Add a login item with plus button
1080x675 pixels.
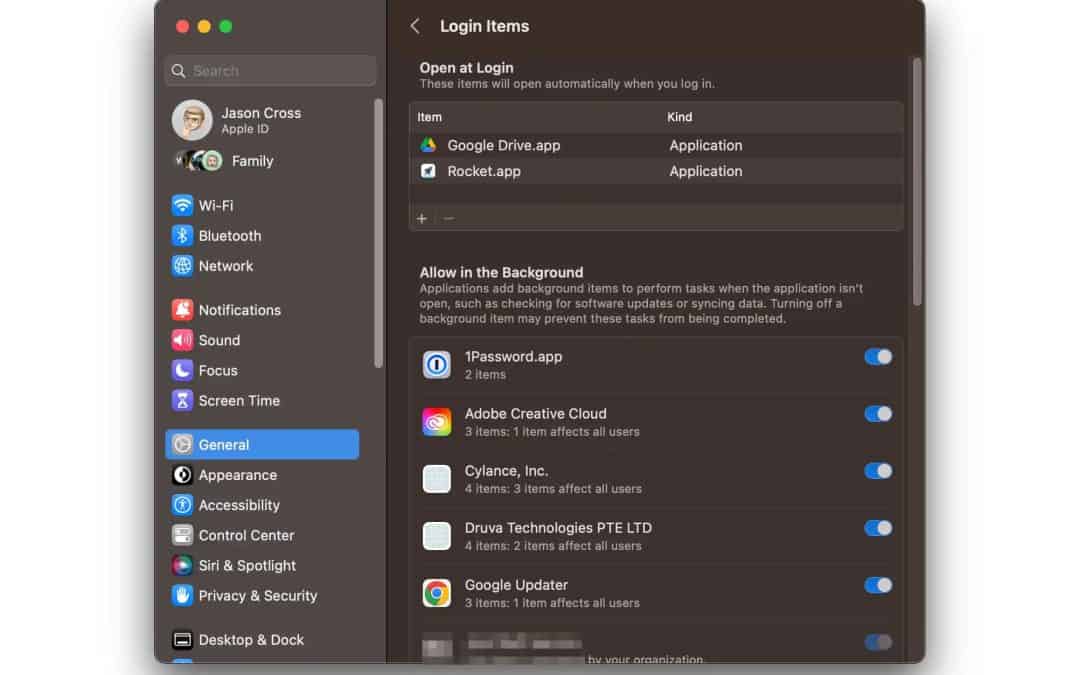422,218
